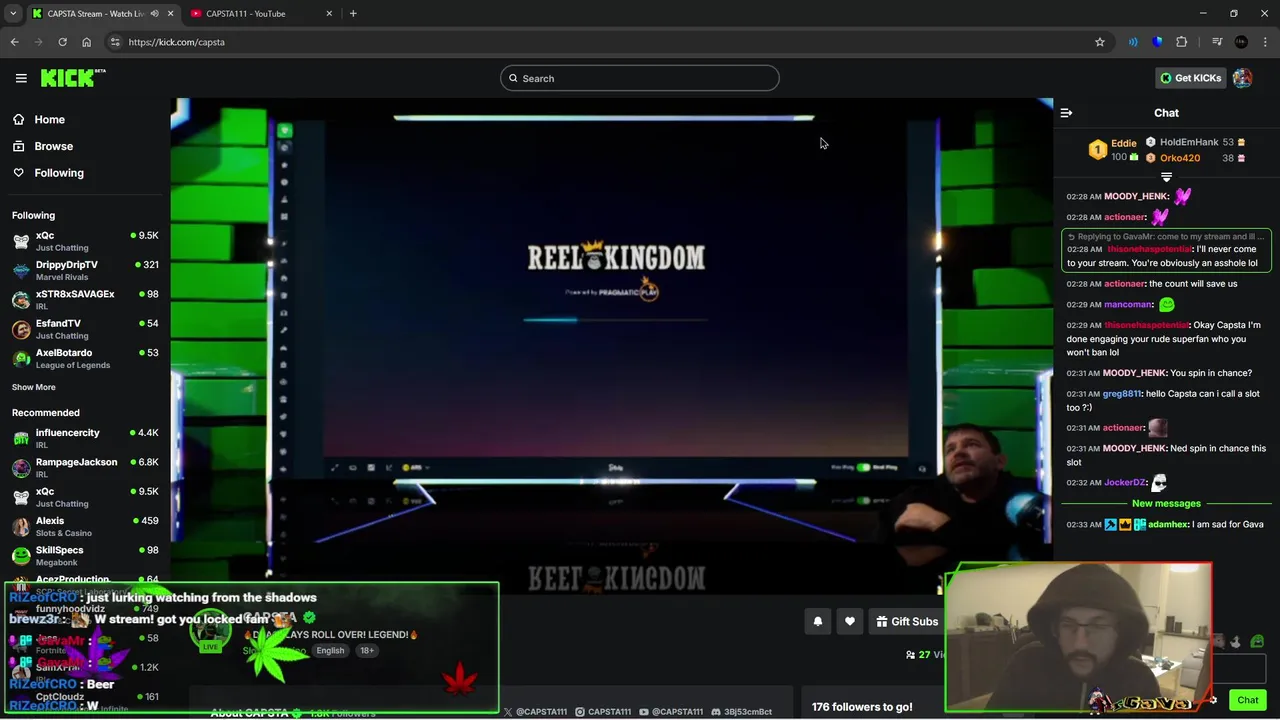Click the address bar URL
The height and width of the screenshot is (720, 1280).
[176, 42]
